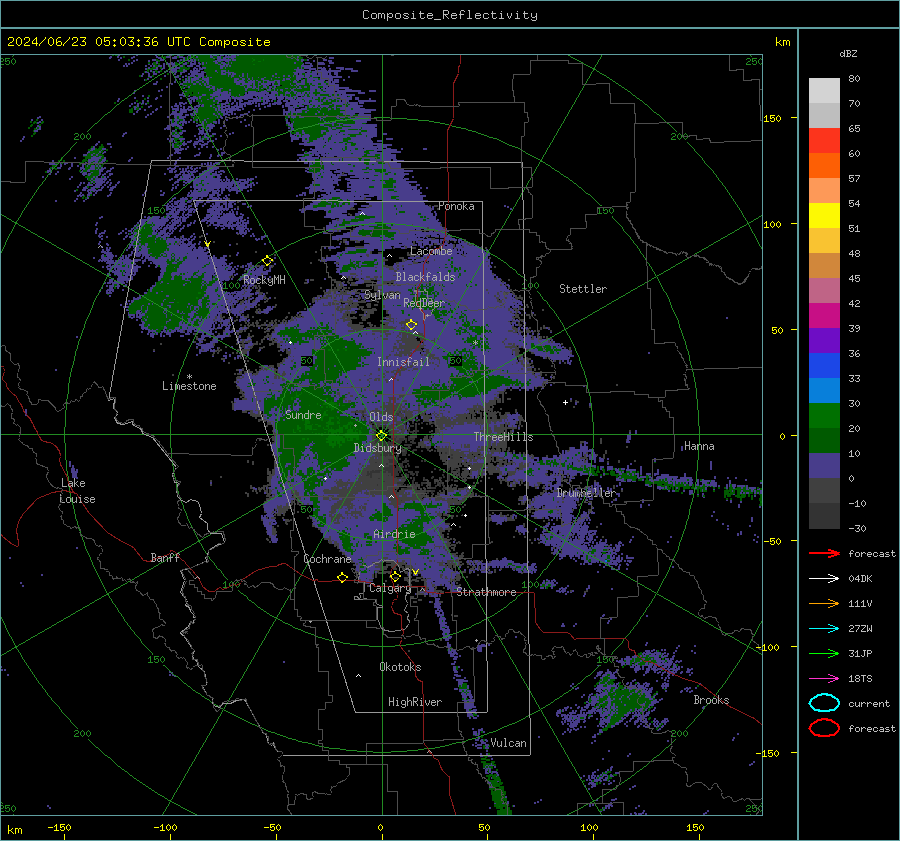
Task: Click the yellow diamond marker at Didsbury radar center
Action: (x=381, y=436)
